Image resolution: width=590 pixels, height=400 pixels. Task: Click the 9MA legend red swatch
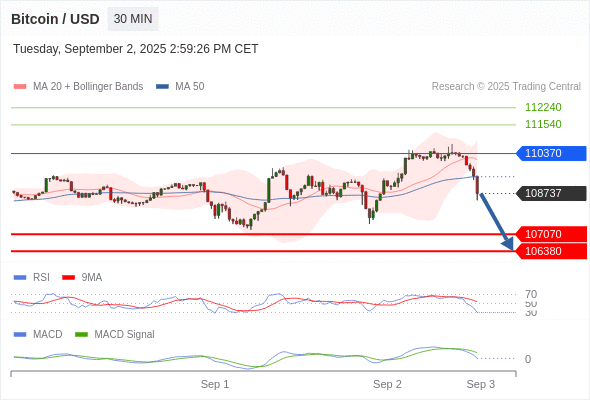coord(68,278)
